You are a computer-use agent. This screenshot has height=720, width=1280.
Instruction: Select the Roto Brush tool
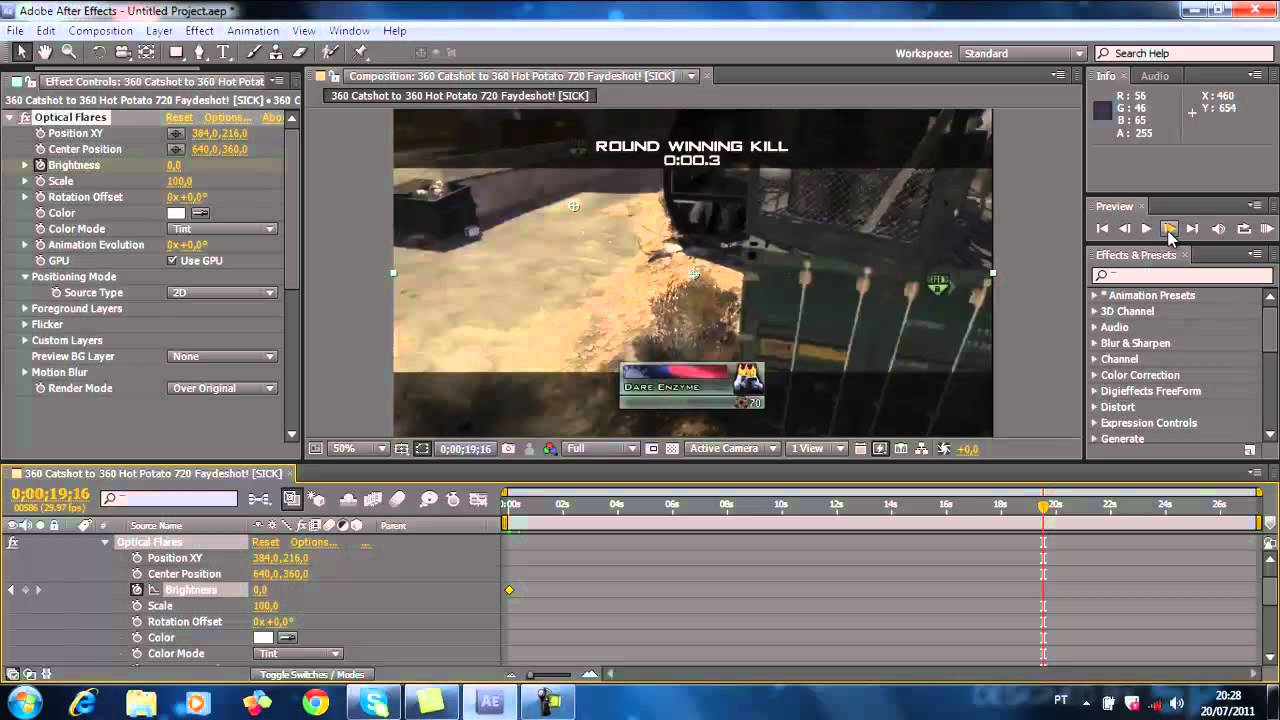(331, 52)
